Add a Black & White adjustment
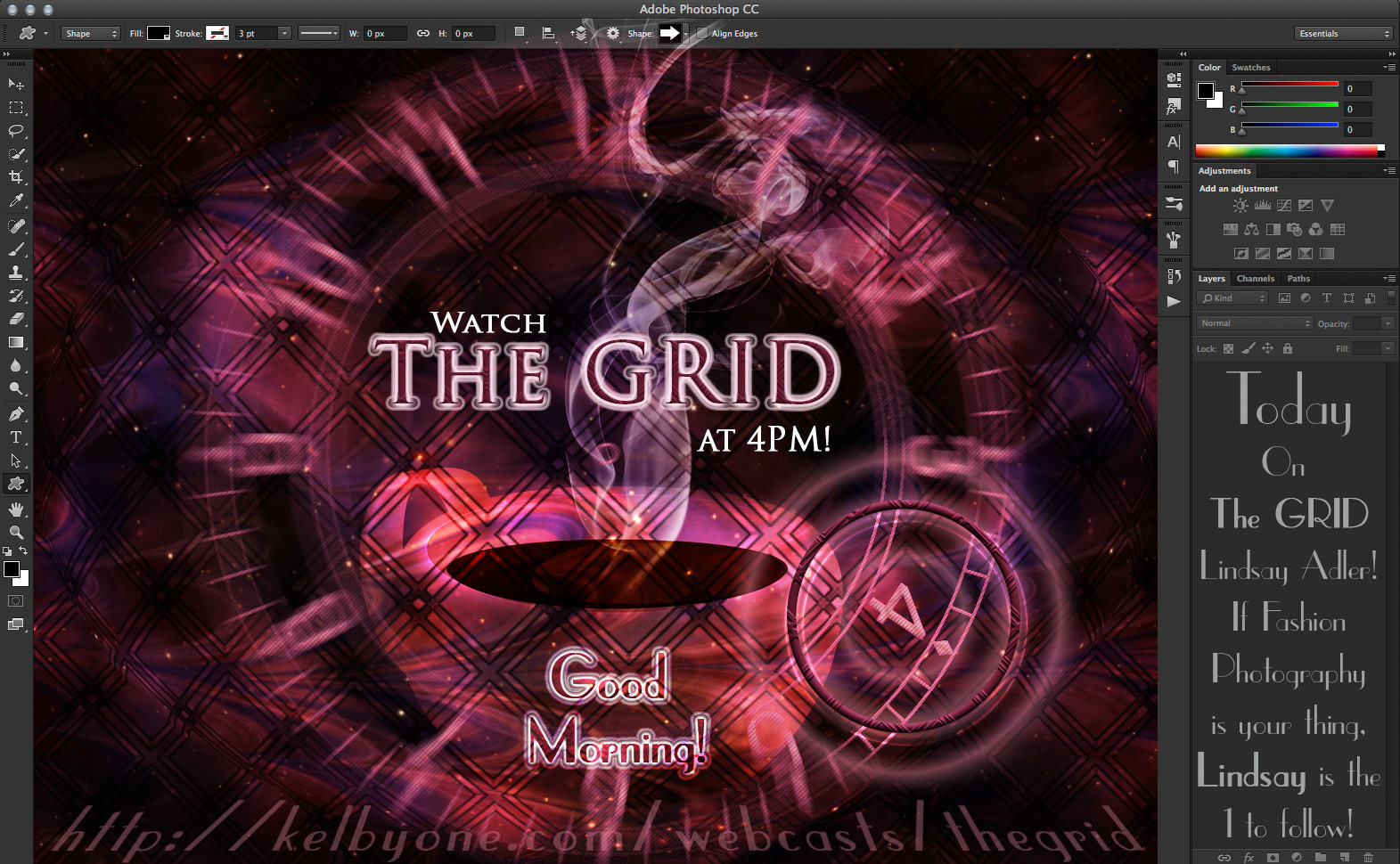This screenshot has height=864, width=1400. coord(1273,230)
